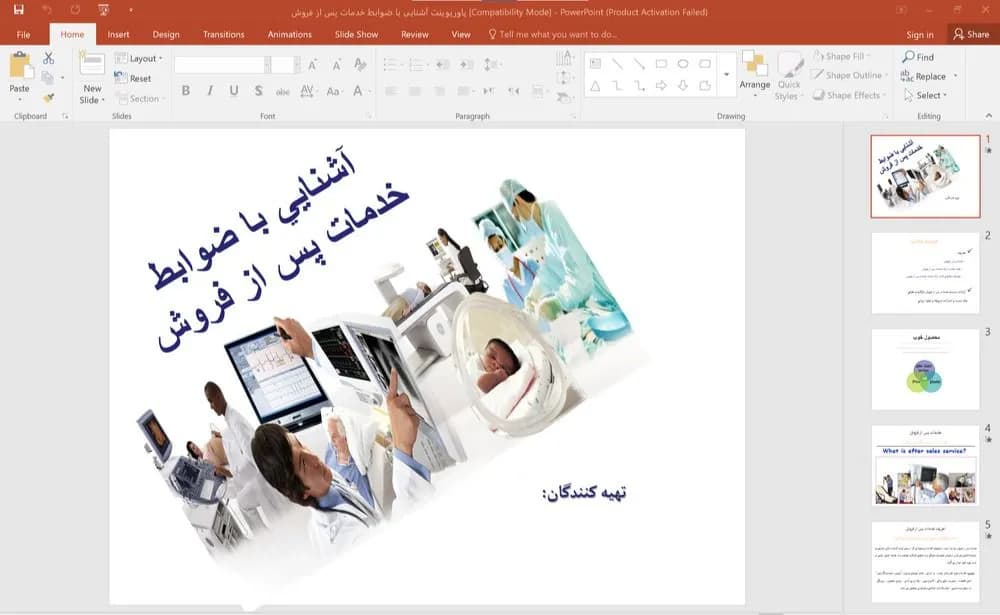The image size is (1000, 615).
Task: Click the Find button
Action: (918, 57)
